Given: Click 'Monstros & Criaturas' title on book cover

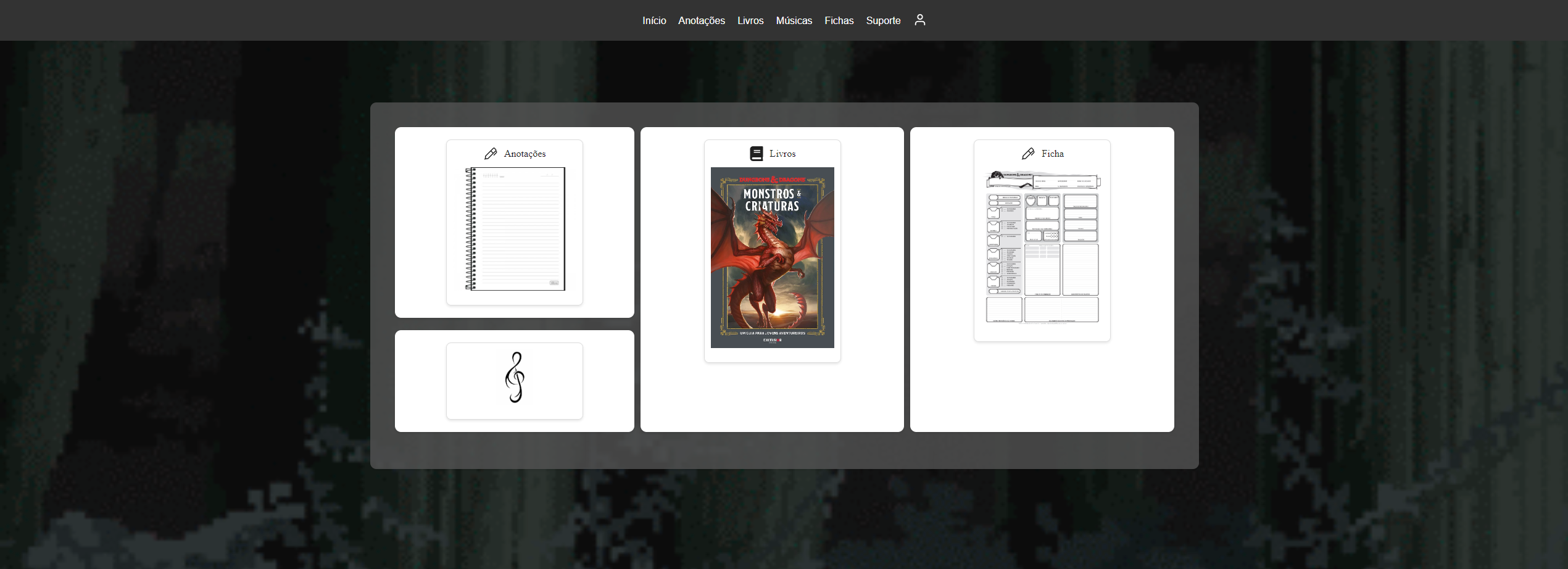Looking at the screenshot, I should [771, 200].
